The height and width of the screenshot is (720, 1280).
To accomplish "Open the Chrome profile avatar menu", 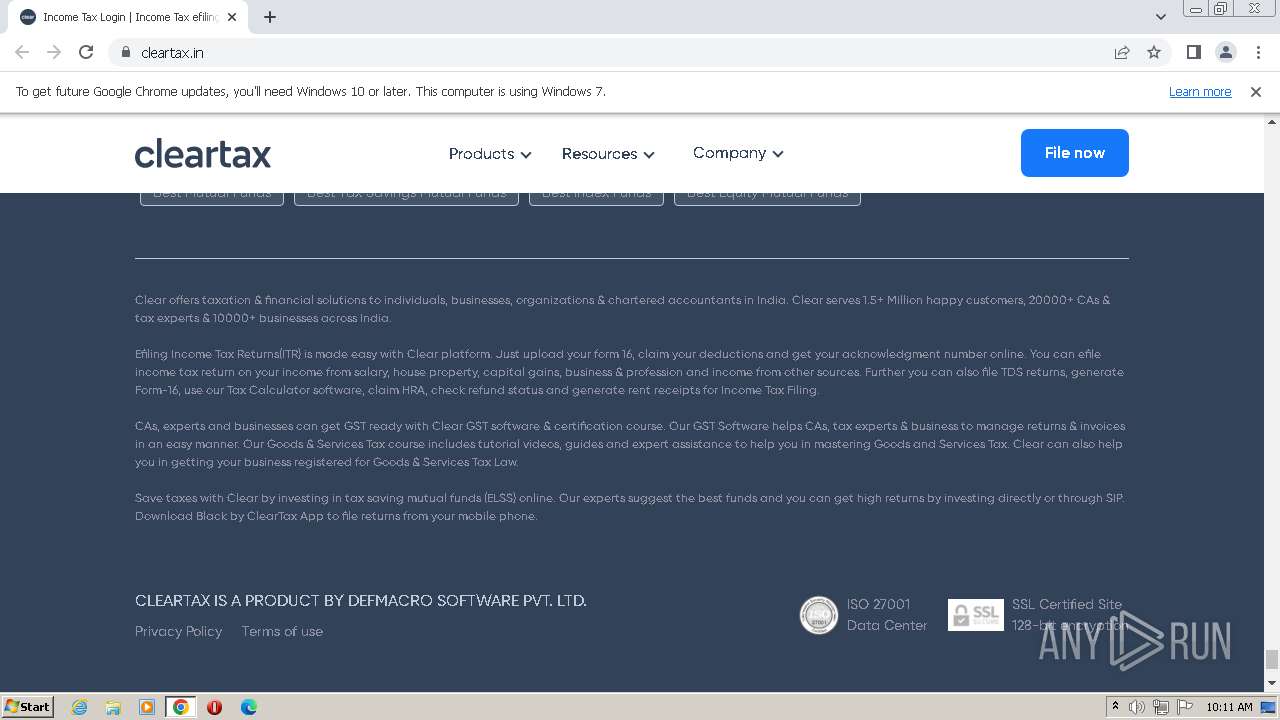I will point(1225,52).
